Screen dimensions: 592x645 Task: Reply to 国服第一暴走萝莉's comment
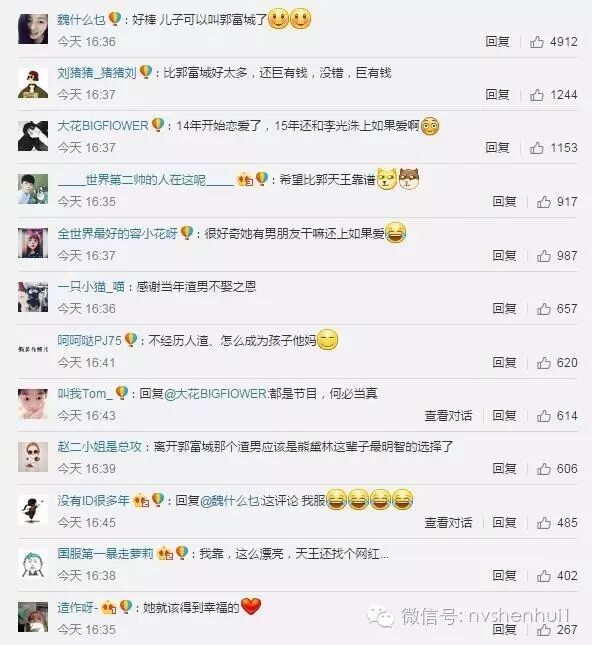click(504, 575)
